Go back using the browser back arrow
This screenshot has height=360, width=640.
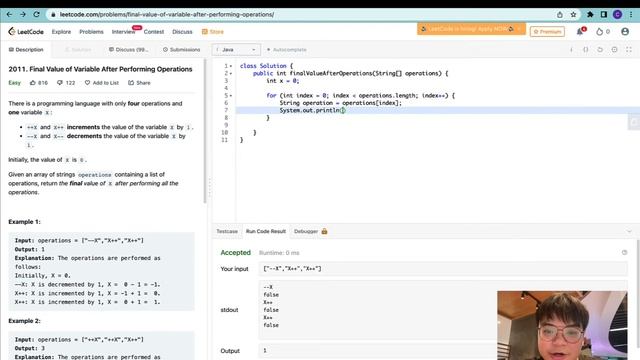point(9,14)
